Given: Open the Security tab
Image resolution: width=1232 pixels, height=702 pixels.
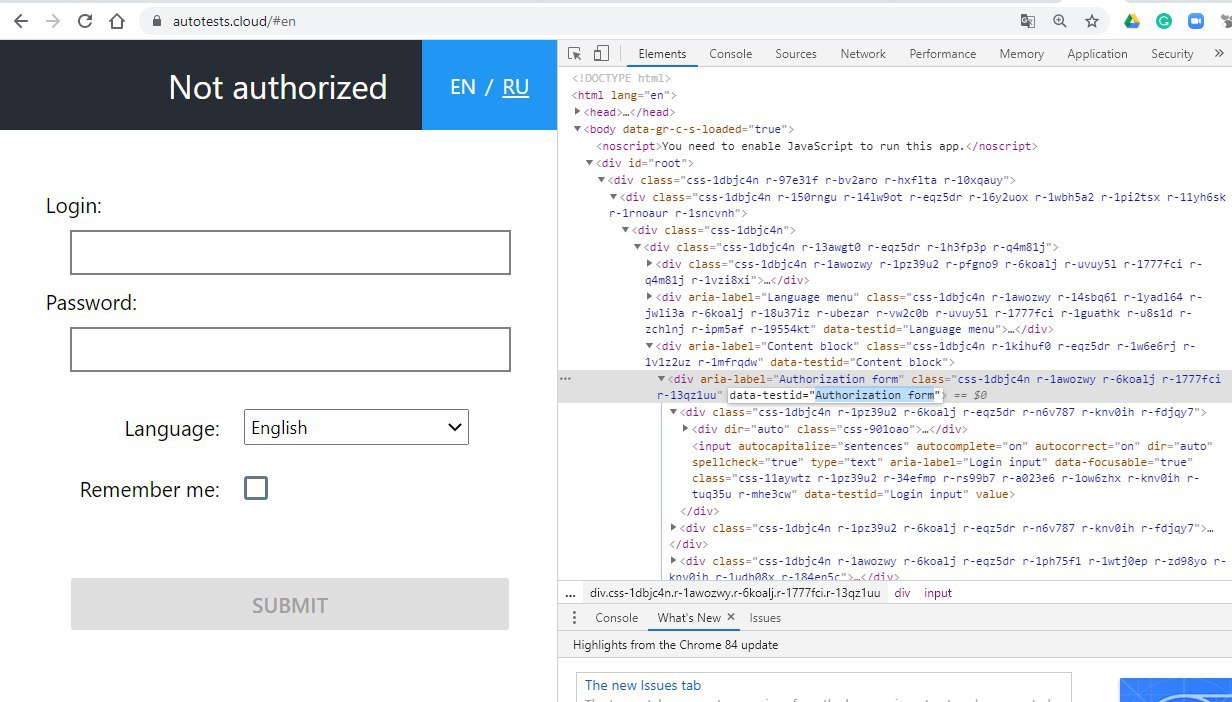Looking at the screenshot, I should click(x=1172, y=54).
